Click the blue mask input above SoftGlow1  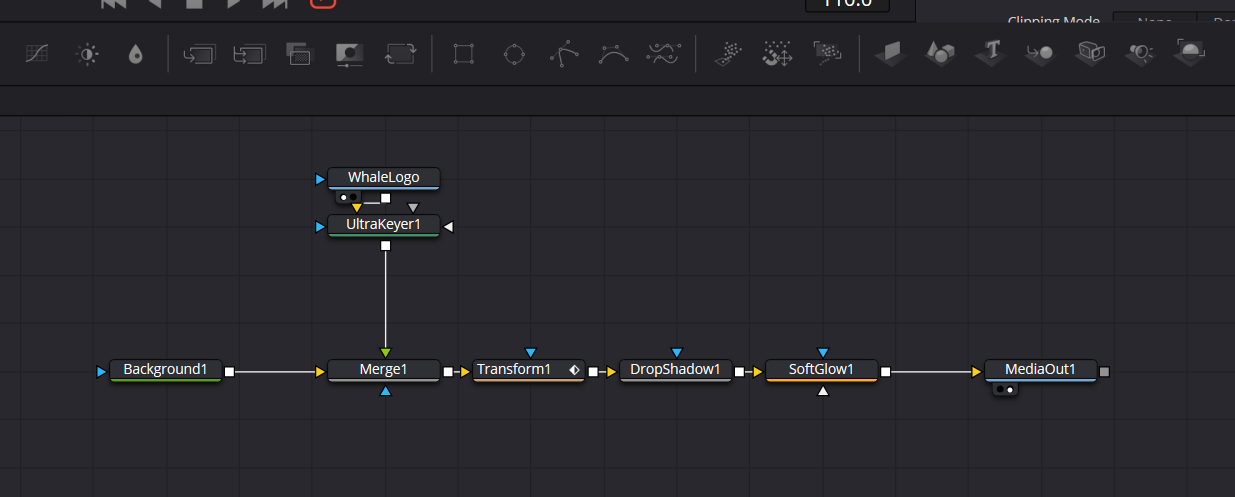click(x=823, y=352)
